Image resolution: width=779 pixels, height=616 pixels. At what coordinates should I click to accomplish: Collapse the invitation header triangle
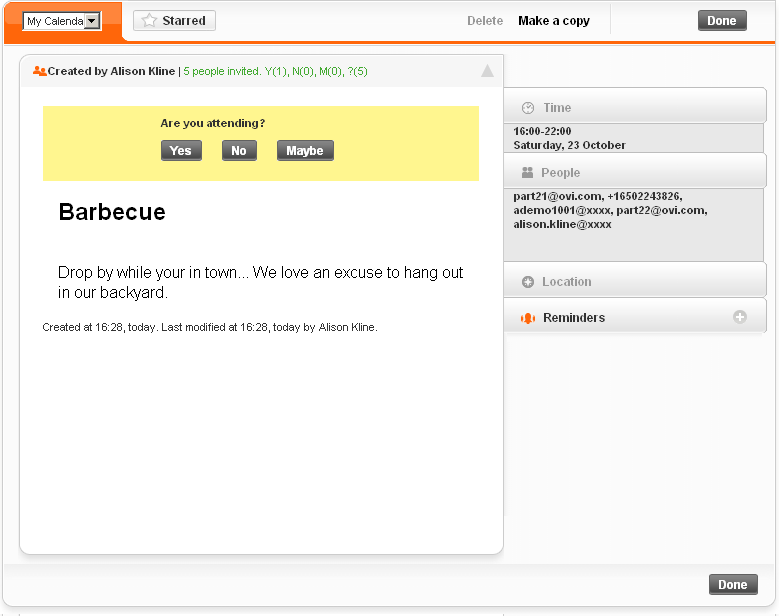487,71
